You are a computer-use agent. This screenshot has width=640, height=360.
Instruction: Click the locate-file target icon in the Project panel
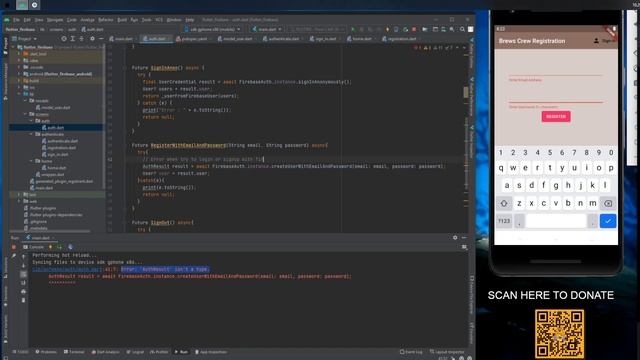(x=64, y=39)
